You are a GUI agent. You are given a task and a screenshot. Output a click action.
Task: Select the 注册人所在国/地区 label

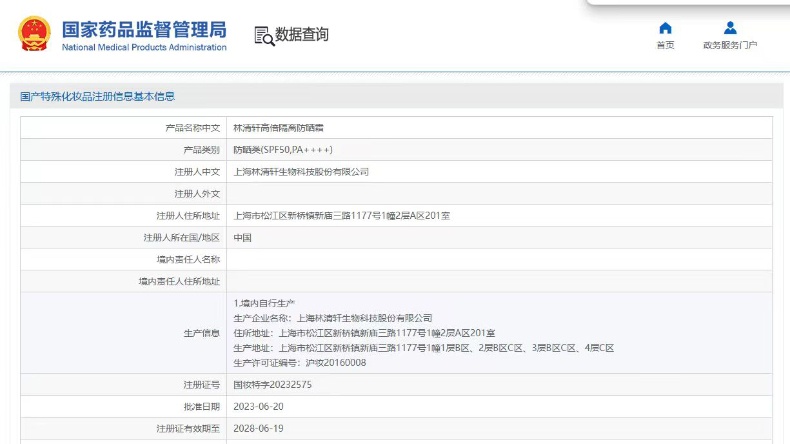point(182,237)
